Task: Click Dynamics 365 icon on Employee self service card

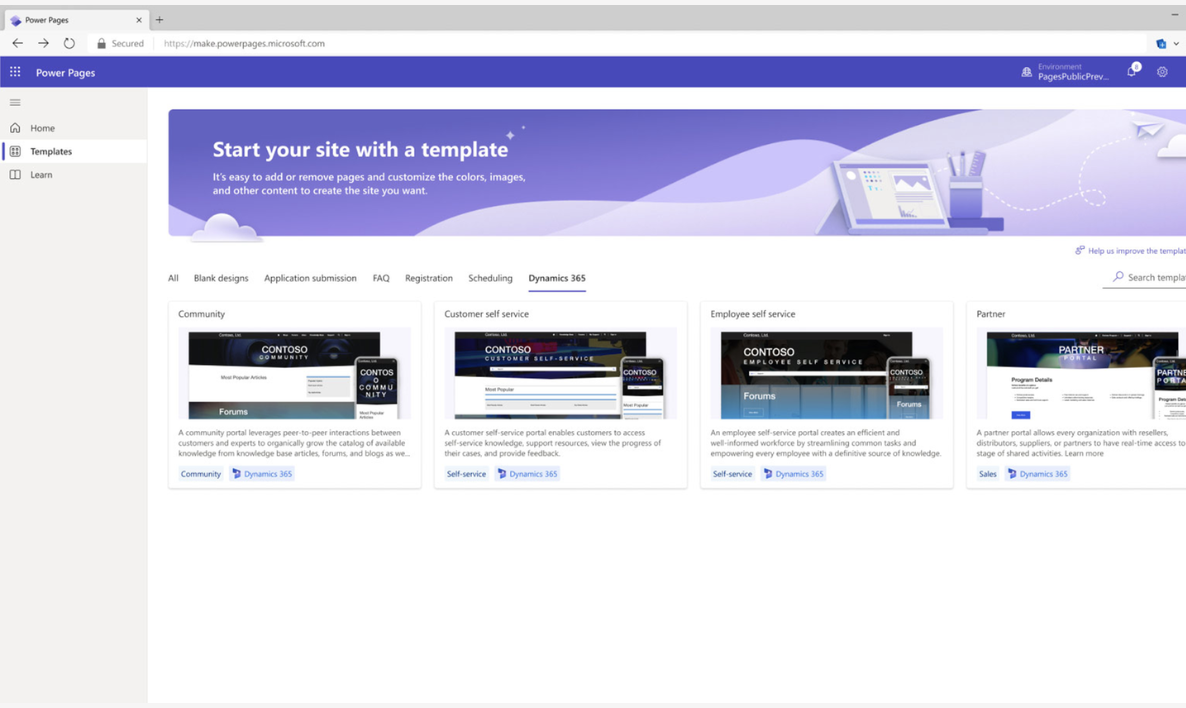Action: coord(768,474)
